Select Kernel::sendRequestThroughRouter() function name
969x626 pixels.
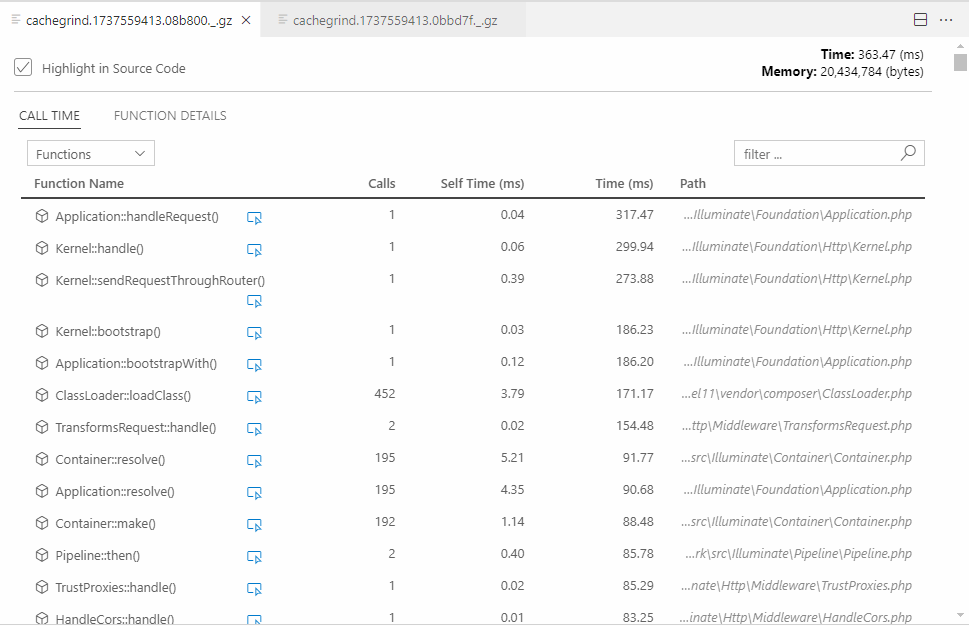click(x=160, y=281)
